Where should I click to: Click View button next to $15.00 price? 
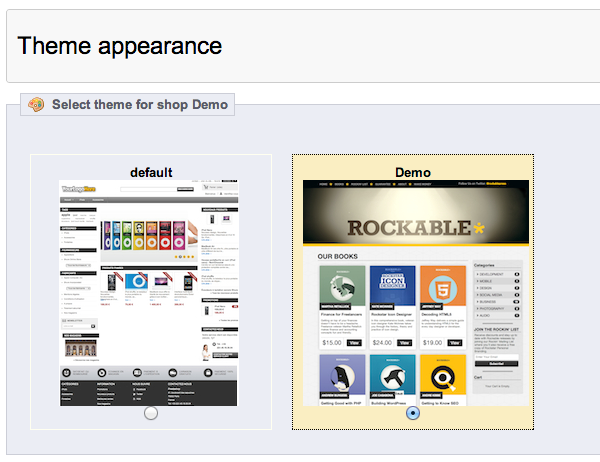pyautogui.click(x=354, y=343)
